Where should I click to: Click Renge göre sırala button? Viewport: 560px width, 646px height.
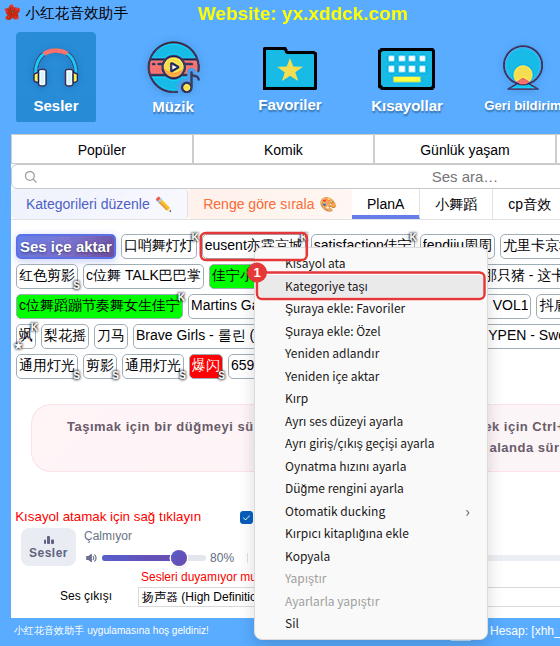[x=269, y=204]
